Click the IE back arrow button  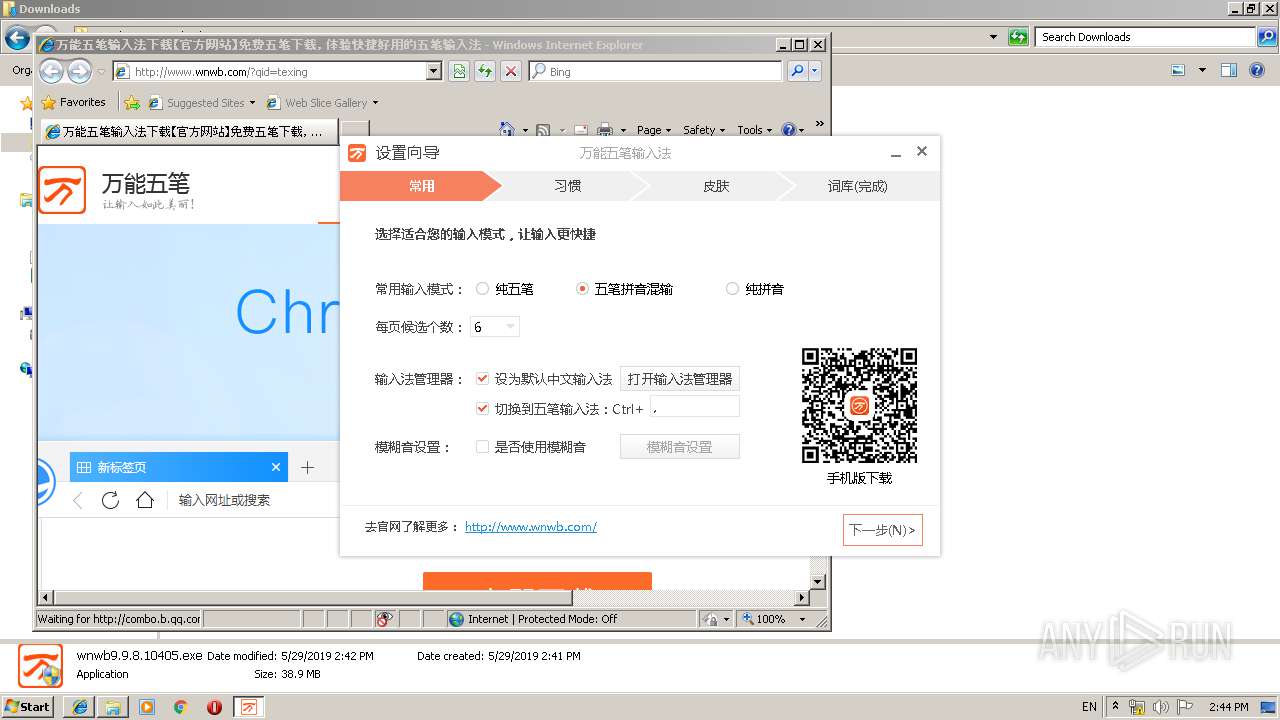(51, 71)
